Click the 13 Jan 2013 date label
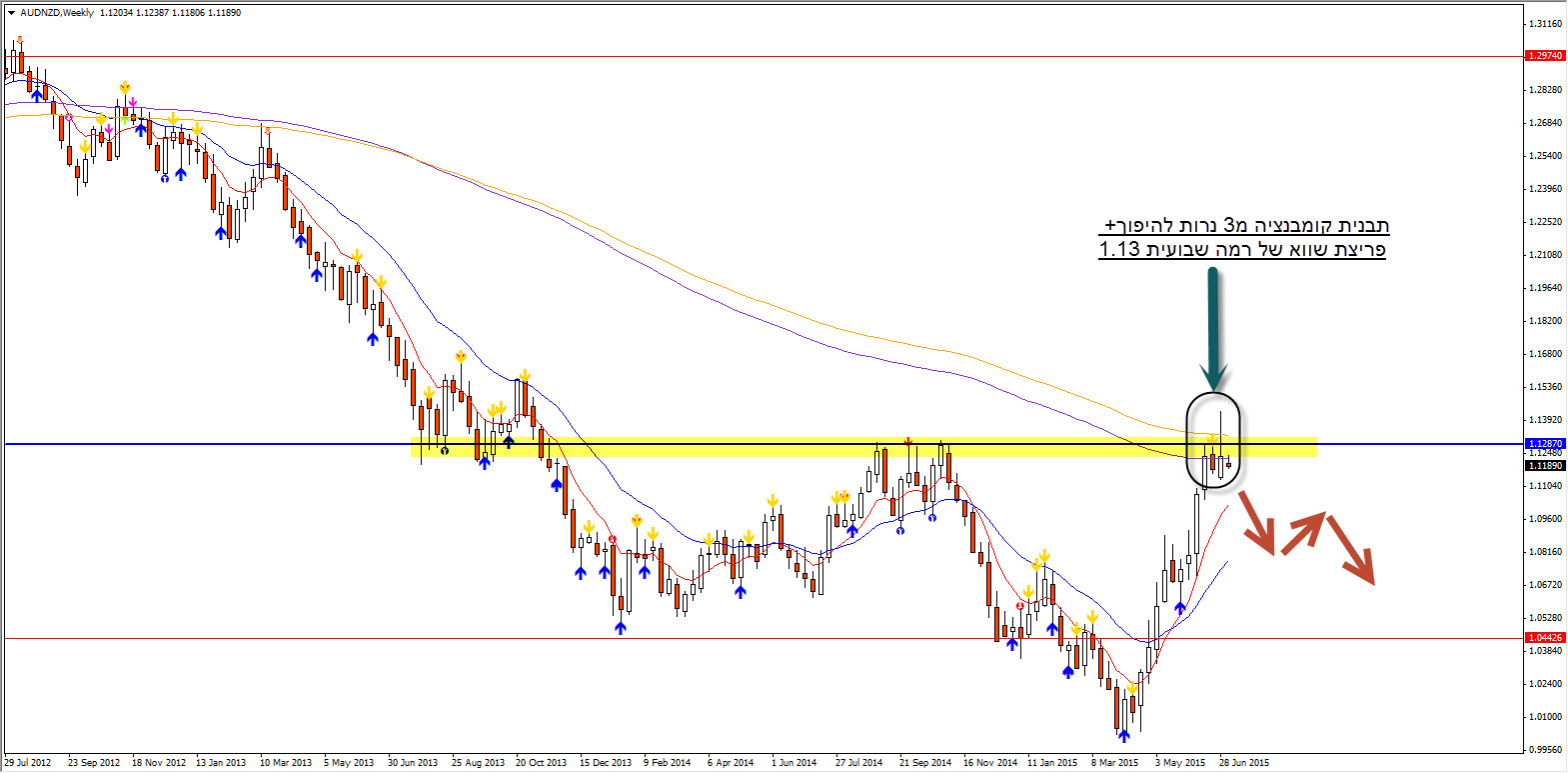Screen dimensions: 1568x773 (221, 763)
